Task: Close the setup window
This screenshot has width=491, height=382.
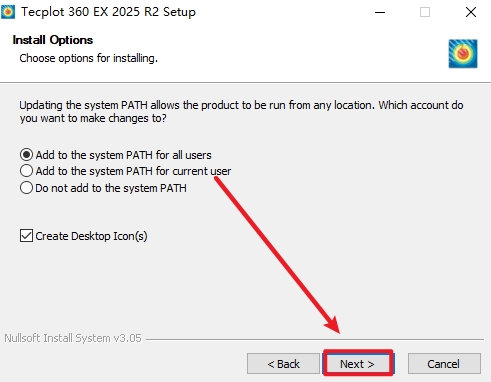Action: (471, 12)
